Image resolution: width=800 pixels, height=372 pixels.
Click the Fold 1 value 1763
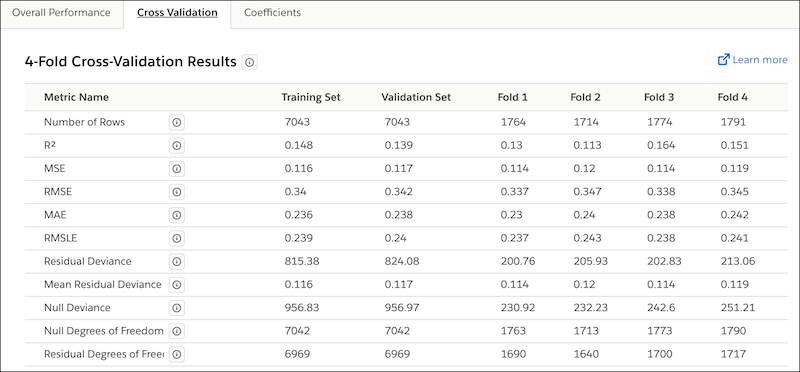point(513,331)
